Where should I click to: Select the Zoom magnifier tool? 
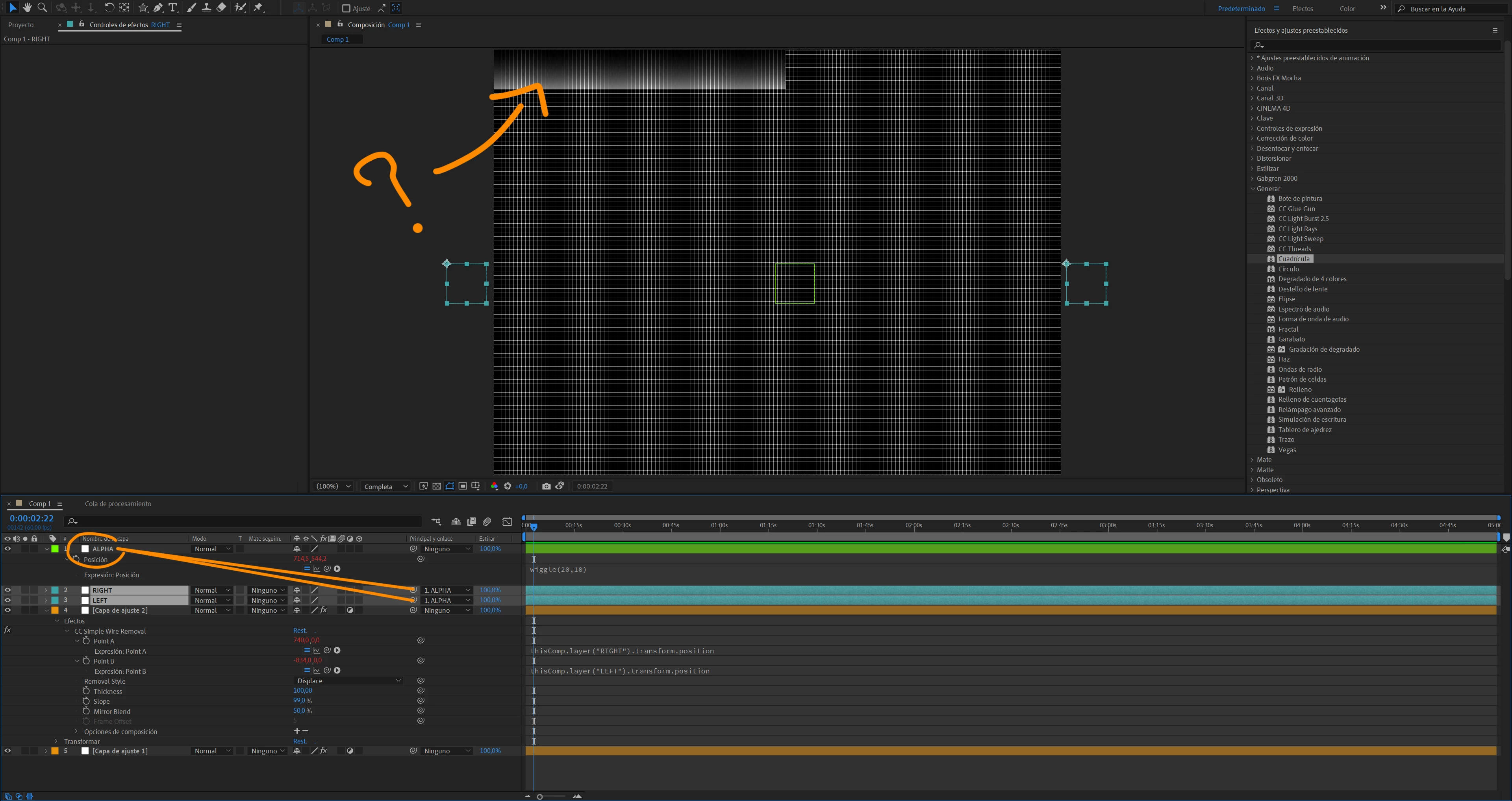(42, 7)
